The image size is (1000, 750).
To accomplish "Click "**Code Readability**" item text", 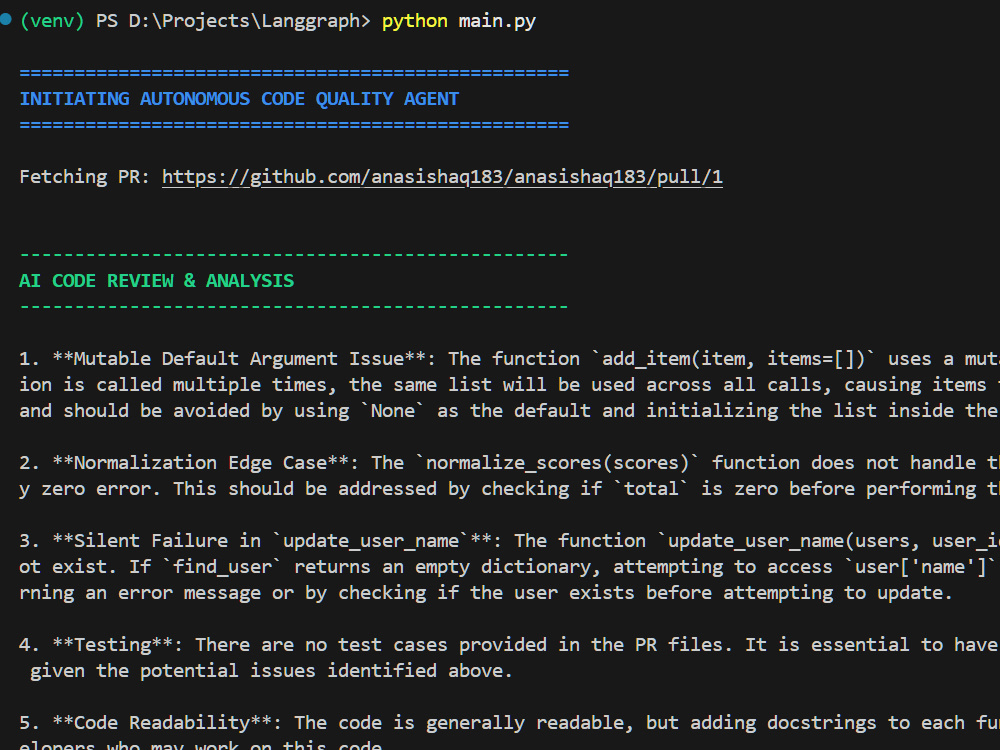I will [x=163, y=723].
